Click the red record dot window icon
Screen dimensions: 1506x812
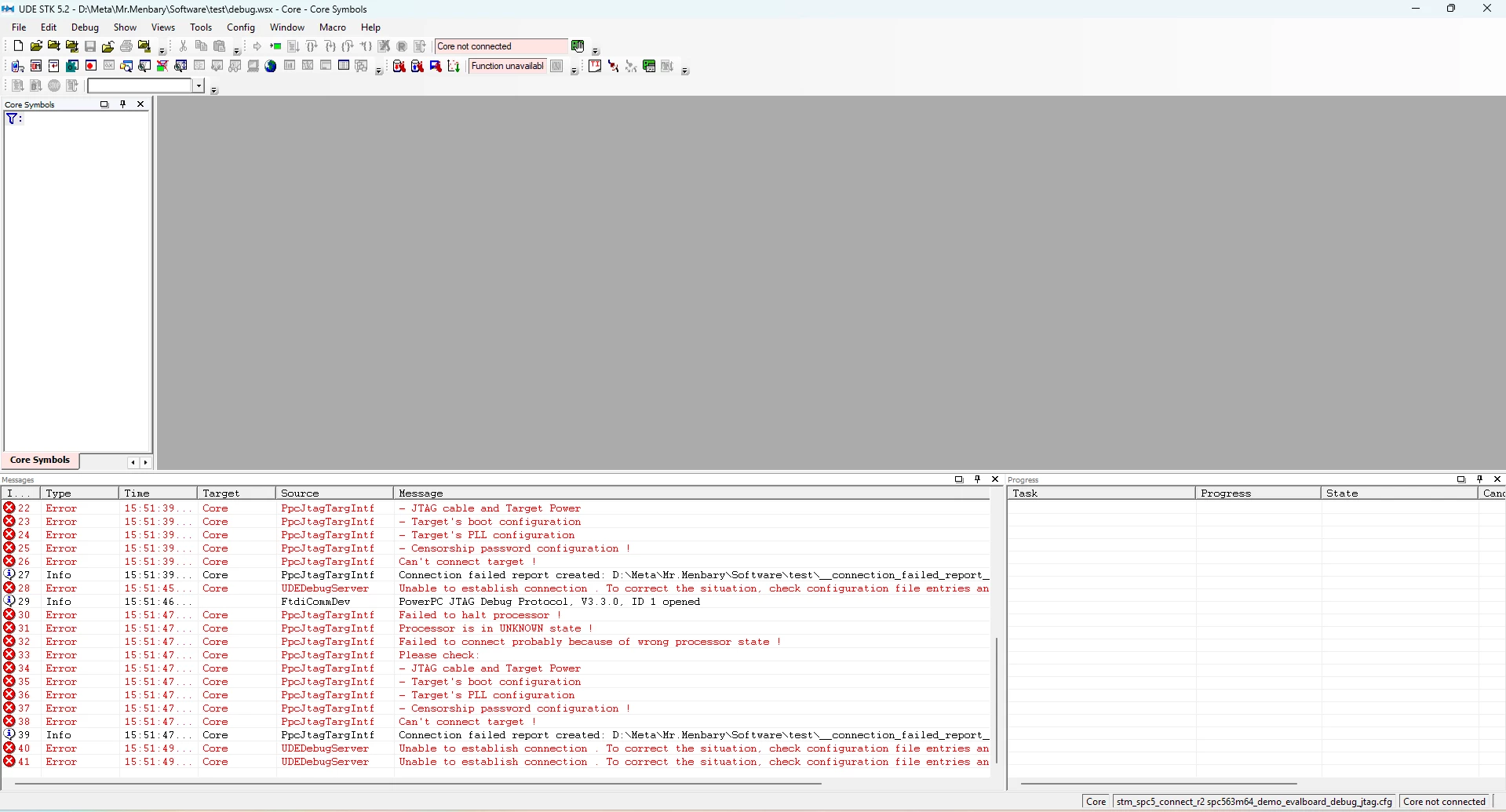(90, 66)
